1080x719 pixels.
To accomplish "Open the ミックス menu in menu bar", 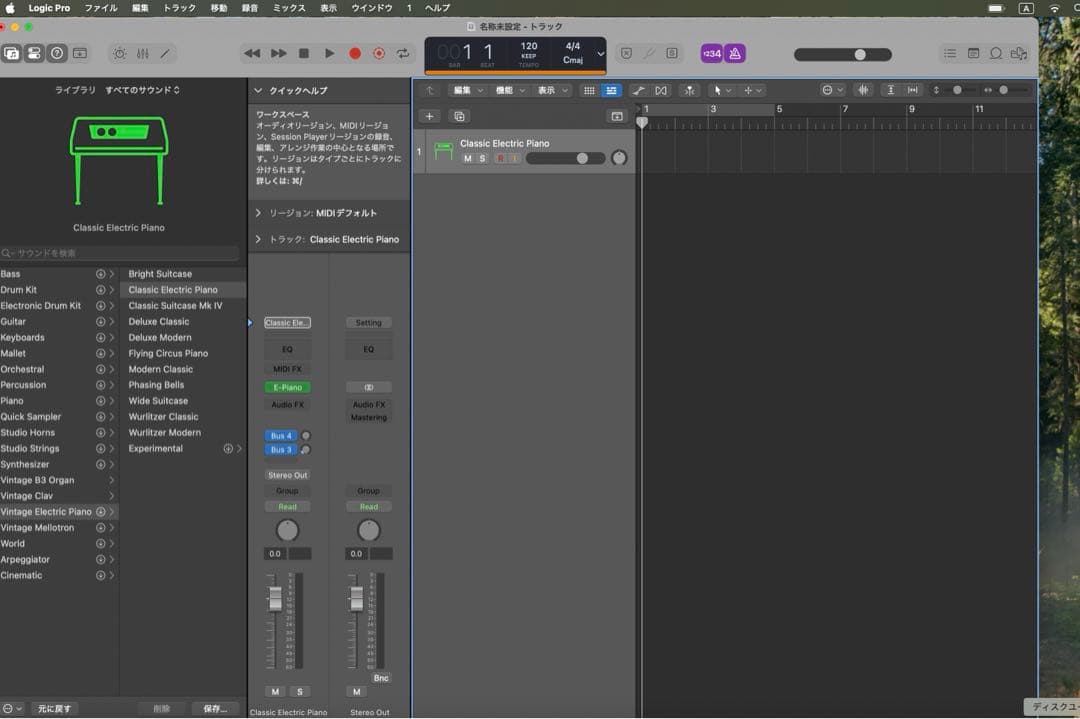I will (289, 8).
